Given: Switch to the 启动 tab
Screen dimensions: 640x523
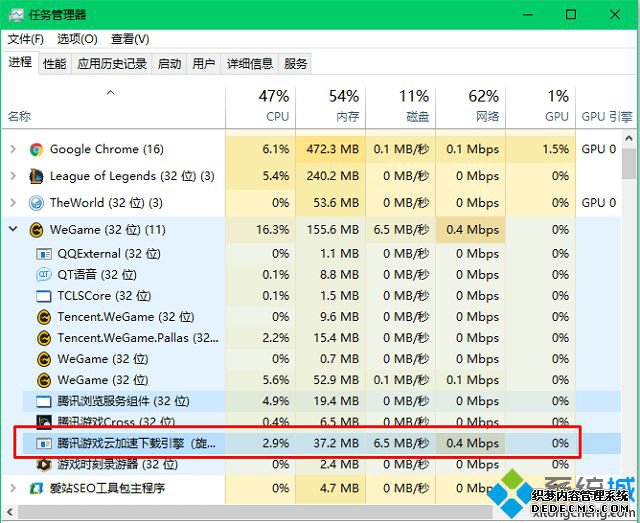Looking at the screenshot, I should click(x=169, y=64).
